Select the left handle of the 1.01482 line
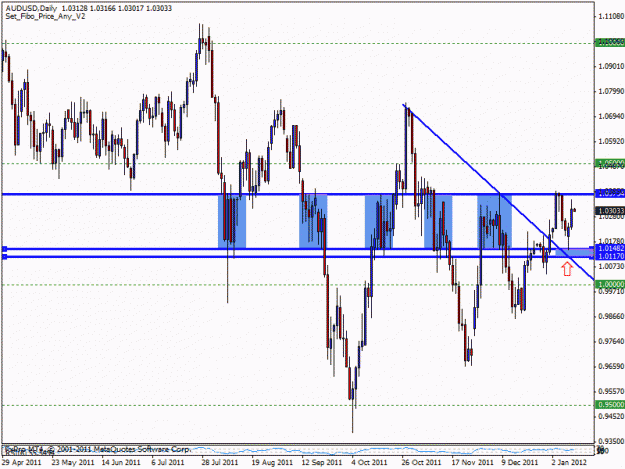625x469 pixels. [4, 249]
